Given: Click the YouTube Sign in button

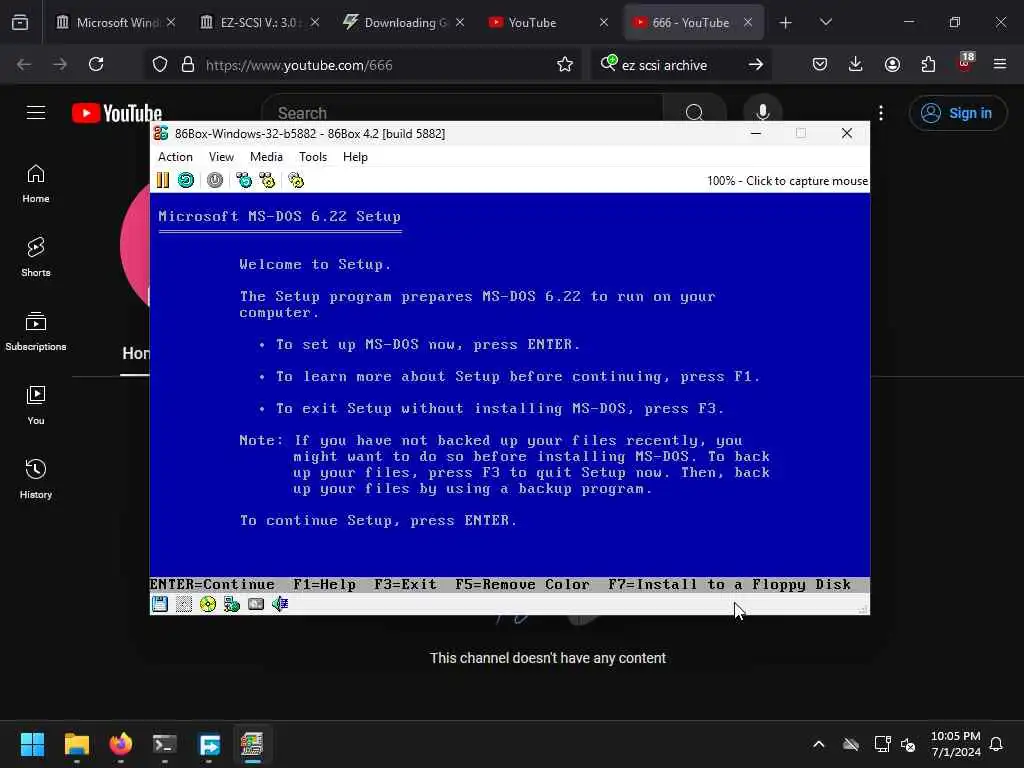Looking at the screenshot, I should 957,113.
